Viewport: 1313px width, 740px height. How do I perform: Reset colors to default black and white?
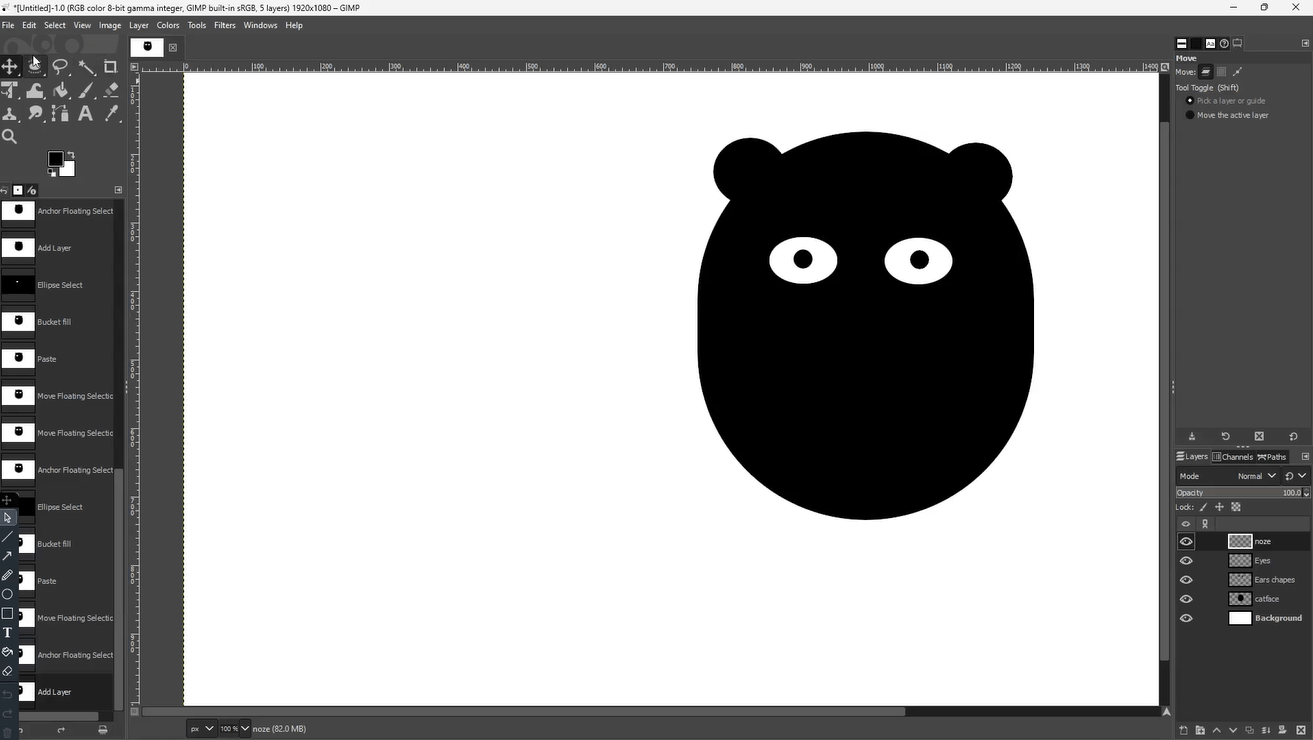tap(52, 172)
